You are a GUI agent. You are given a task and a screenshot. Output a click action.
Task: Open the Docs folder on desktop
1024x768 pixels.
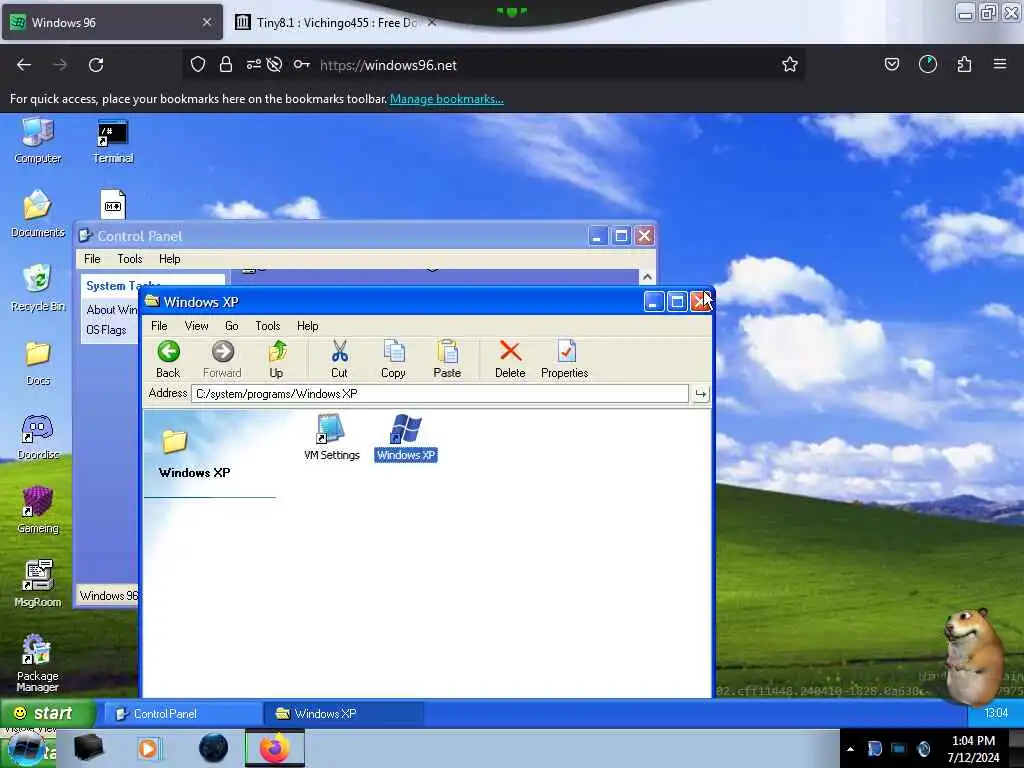pos(38,363)
